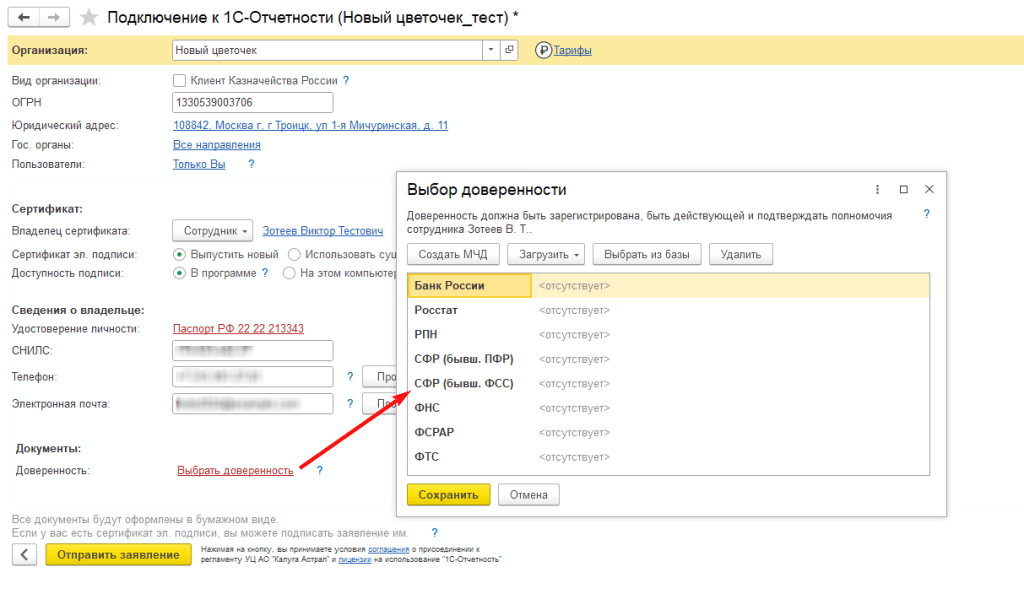Click help question mark next to Пользователи

click(x=251, y=164)
